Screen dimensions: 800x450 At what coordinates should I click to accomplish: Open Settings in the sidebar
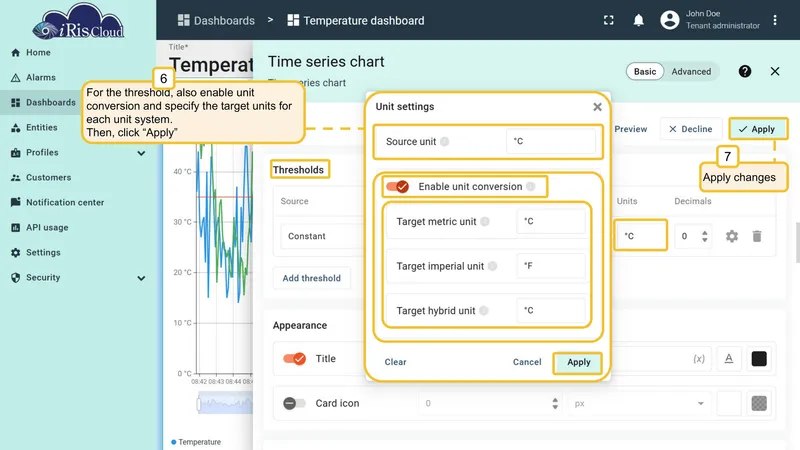coord(36,253)
